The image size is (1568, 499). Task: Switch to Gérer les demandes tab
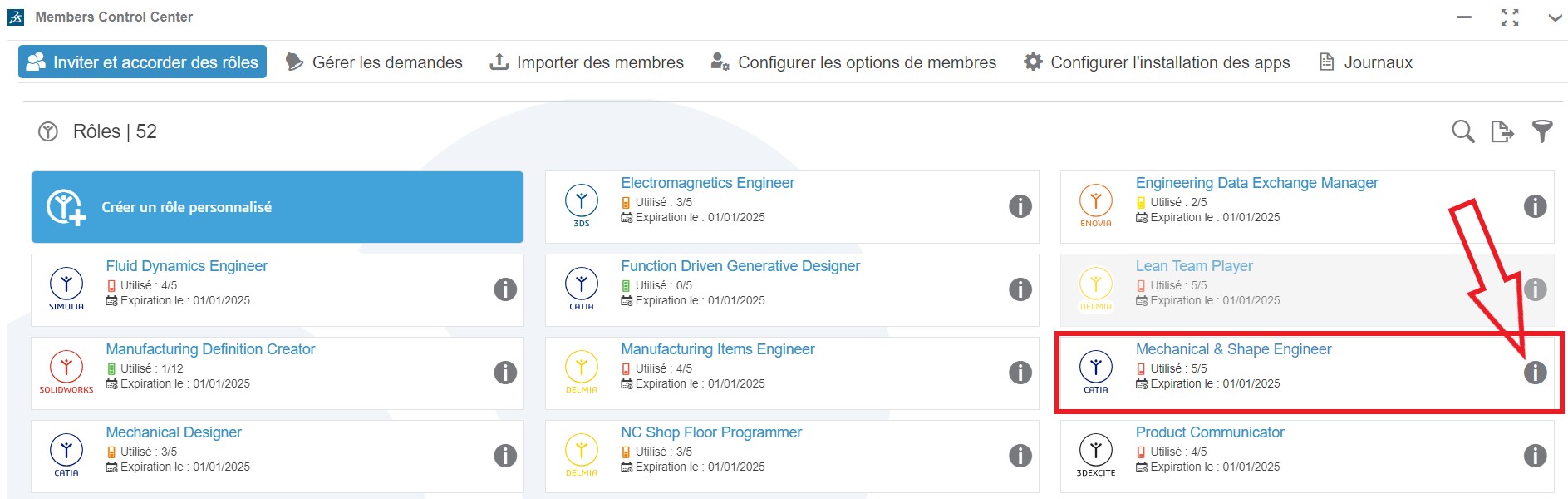pyautogui.click(x=374, y=62)
